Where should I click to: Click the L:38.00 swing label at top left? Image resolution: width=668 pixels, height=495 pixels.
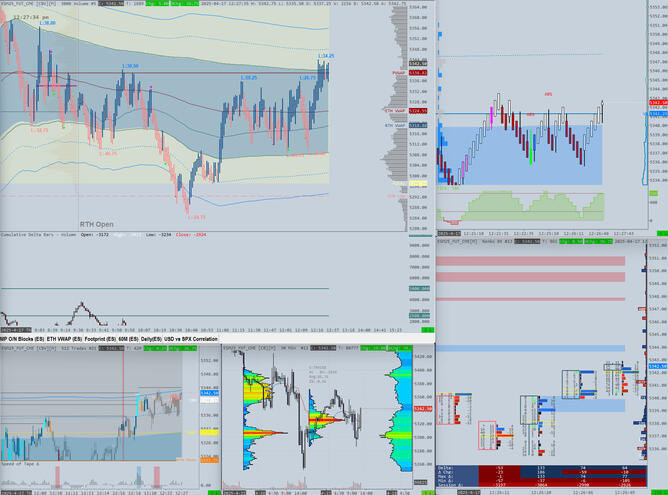(46, 24)
